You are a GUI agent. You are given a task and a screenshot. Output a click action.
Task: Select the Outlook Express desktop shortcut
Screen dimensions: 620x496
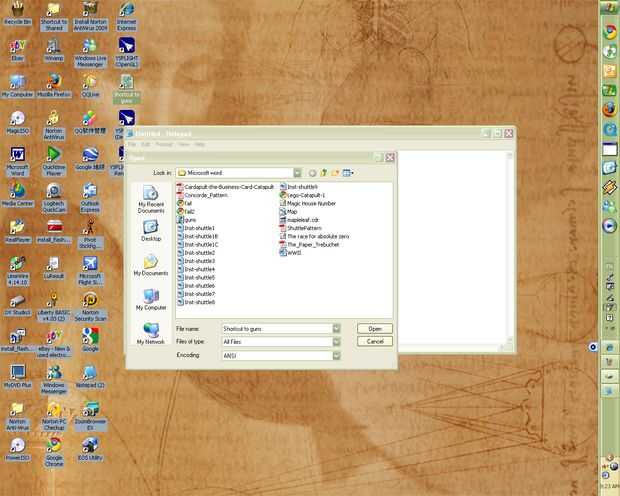(x=90, y=198)
